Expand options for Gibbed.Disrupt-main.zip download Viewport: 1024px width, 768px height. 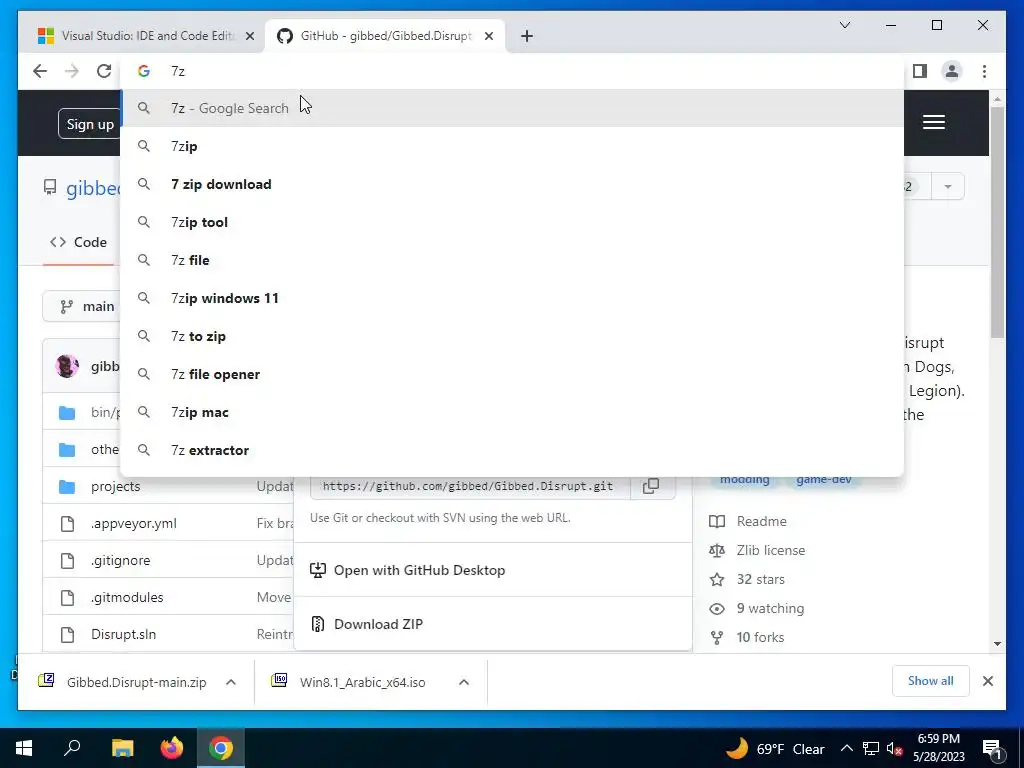(231, 682)
